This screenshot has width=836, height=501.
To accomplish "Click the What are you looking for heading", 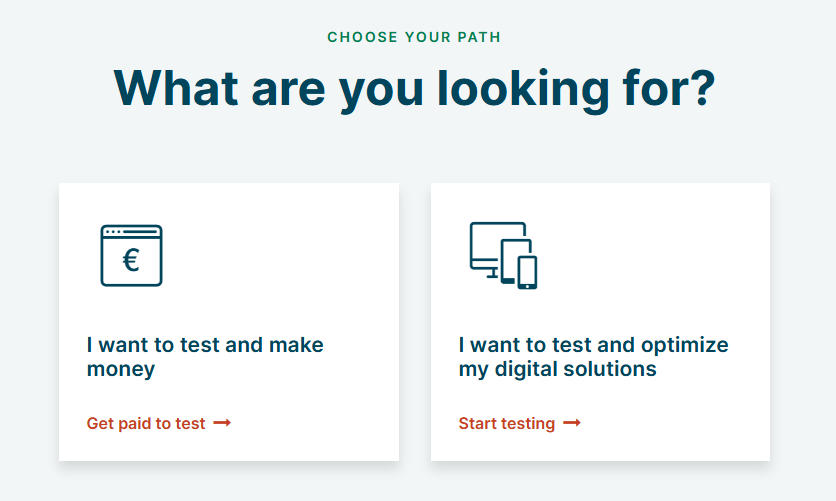I will [414, 88].
